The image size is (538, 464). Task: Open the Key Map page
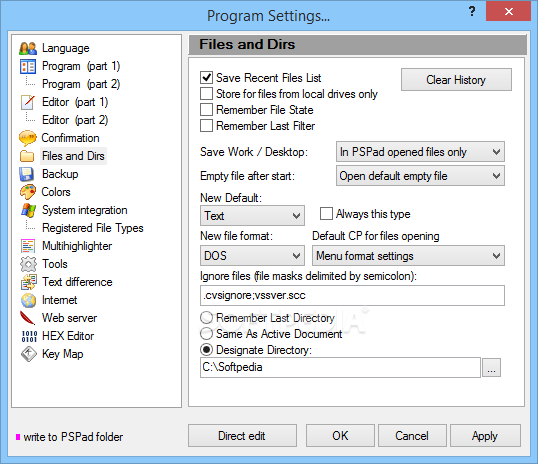tap(62, 354)
